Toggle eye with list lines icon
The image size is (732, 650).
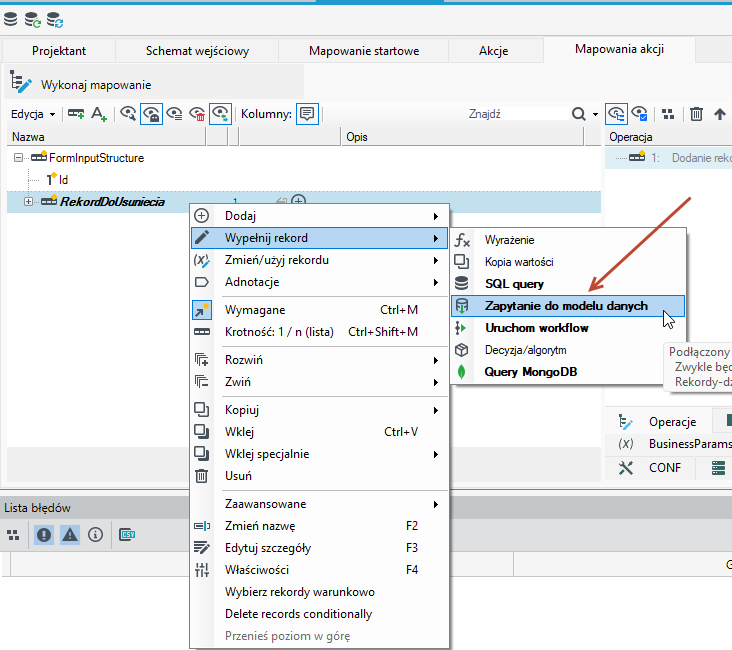[174, 113]
